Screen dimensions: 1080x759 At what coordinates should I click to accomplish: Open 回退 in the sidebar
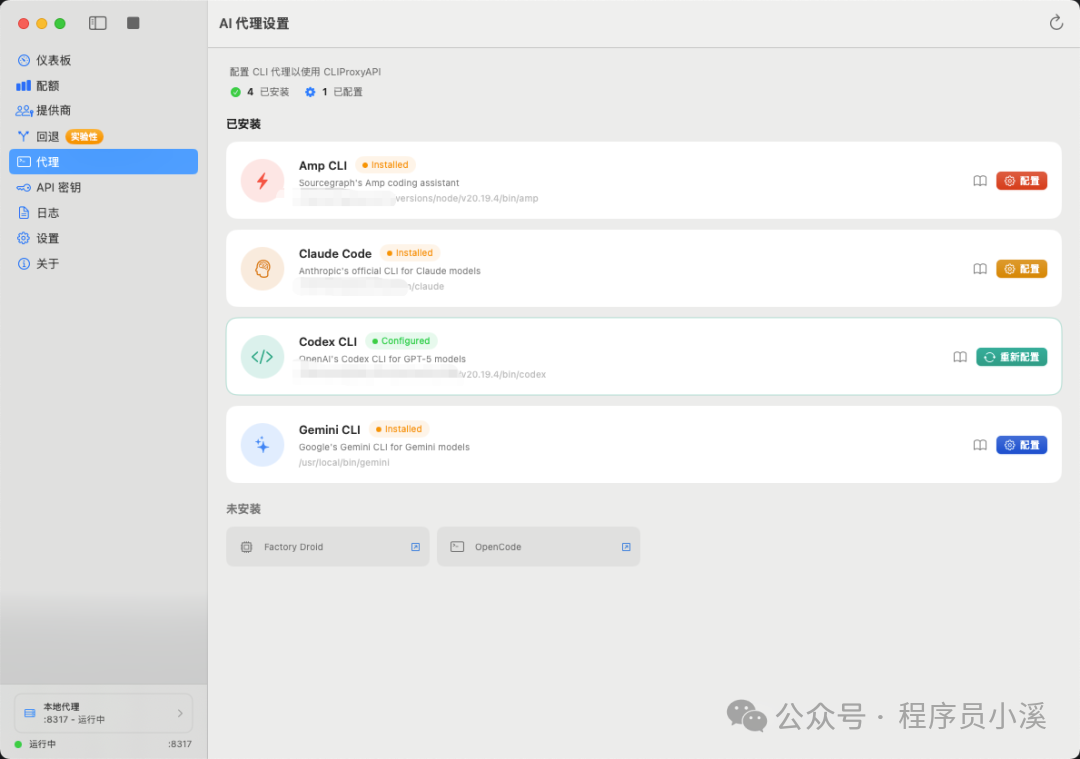click(103, 136)
